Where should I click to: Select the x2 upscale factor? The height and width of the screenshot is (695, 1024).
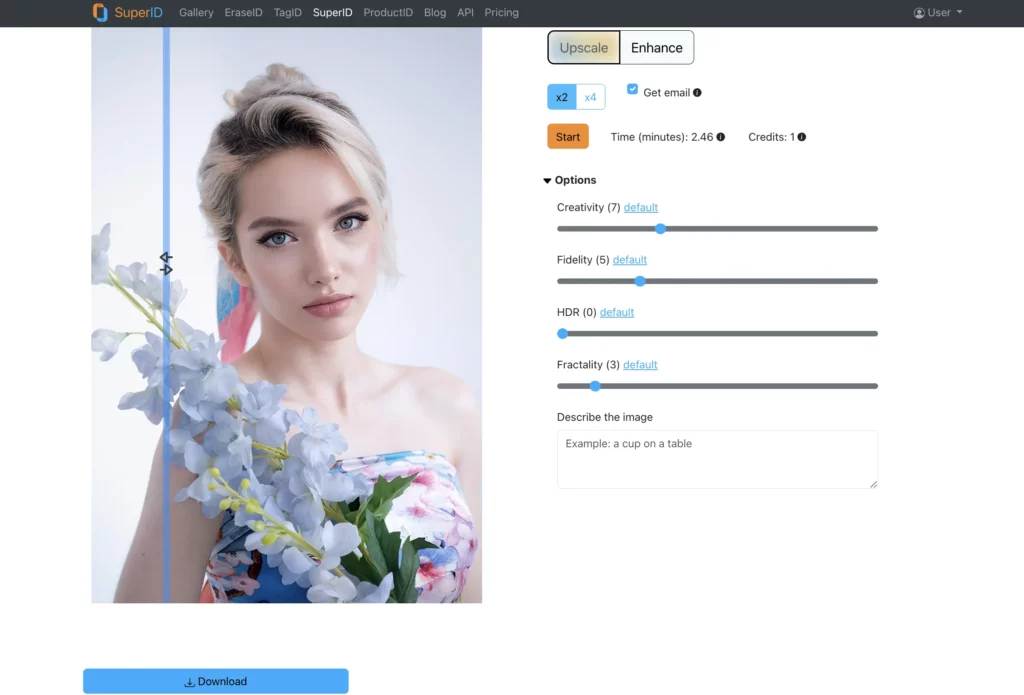tap(561, 96)
